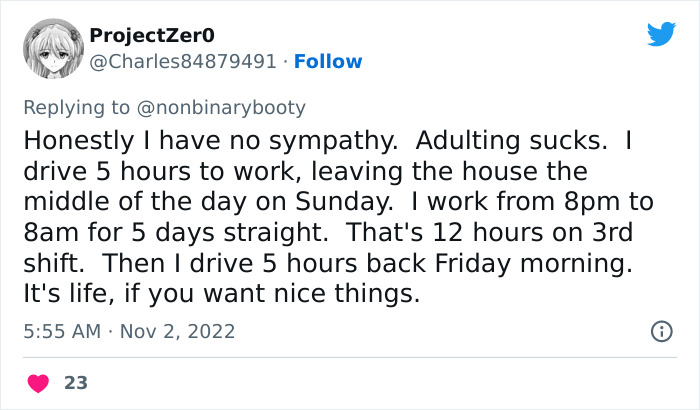The image size is (700, 410).
Task: View the 23 likes count
Action: pos(74,382)
